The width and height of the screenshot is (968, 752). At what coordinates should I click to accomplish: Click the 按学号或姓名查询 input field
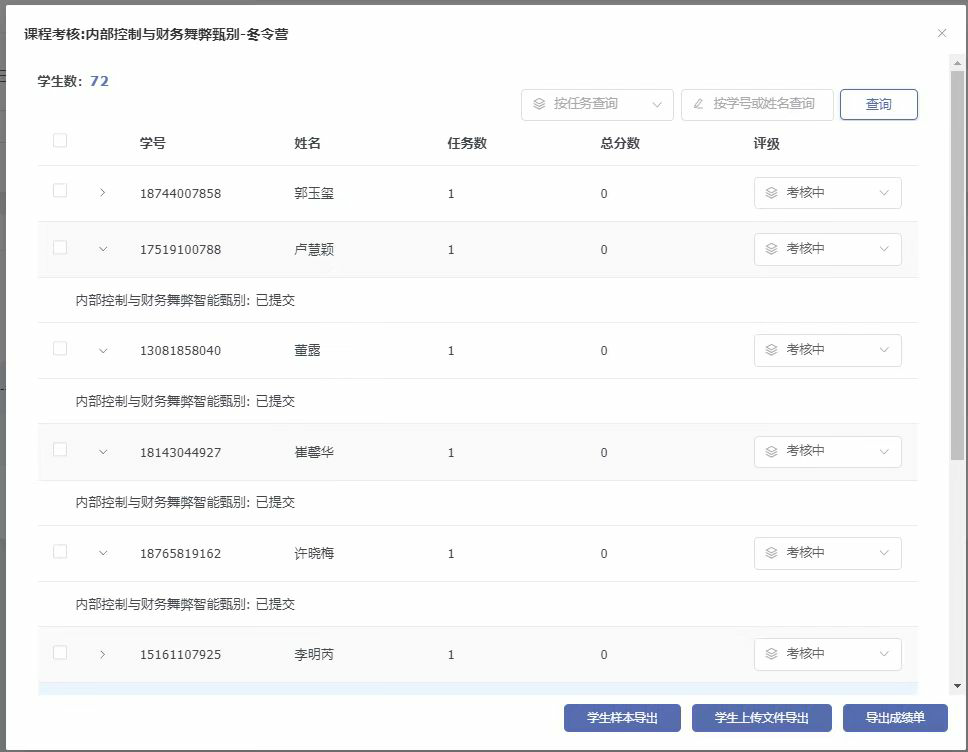(765, 104)
